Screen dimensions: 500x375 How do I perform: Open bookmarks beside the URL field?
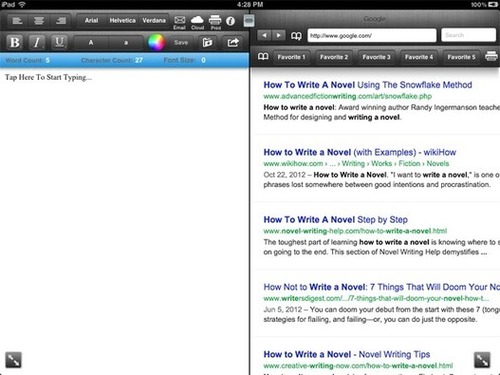pos(296,36)
